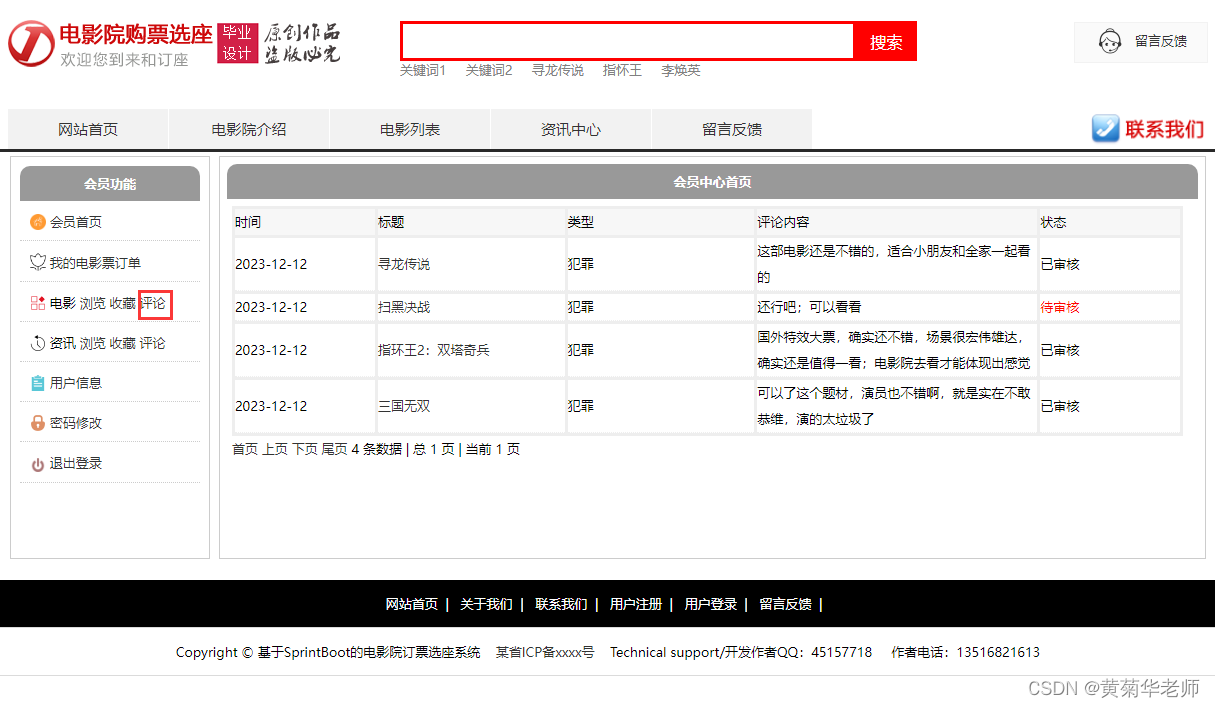
Task: Click 首页 in the pagination
Action: [x=245, y=449]
